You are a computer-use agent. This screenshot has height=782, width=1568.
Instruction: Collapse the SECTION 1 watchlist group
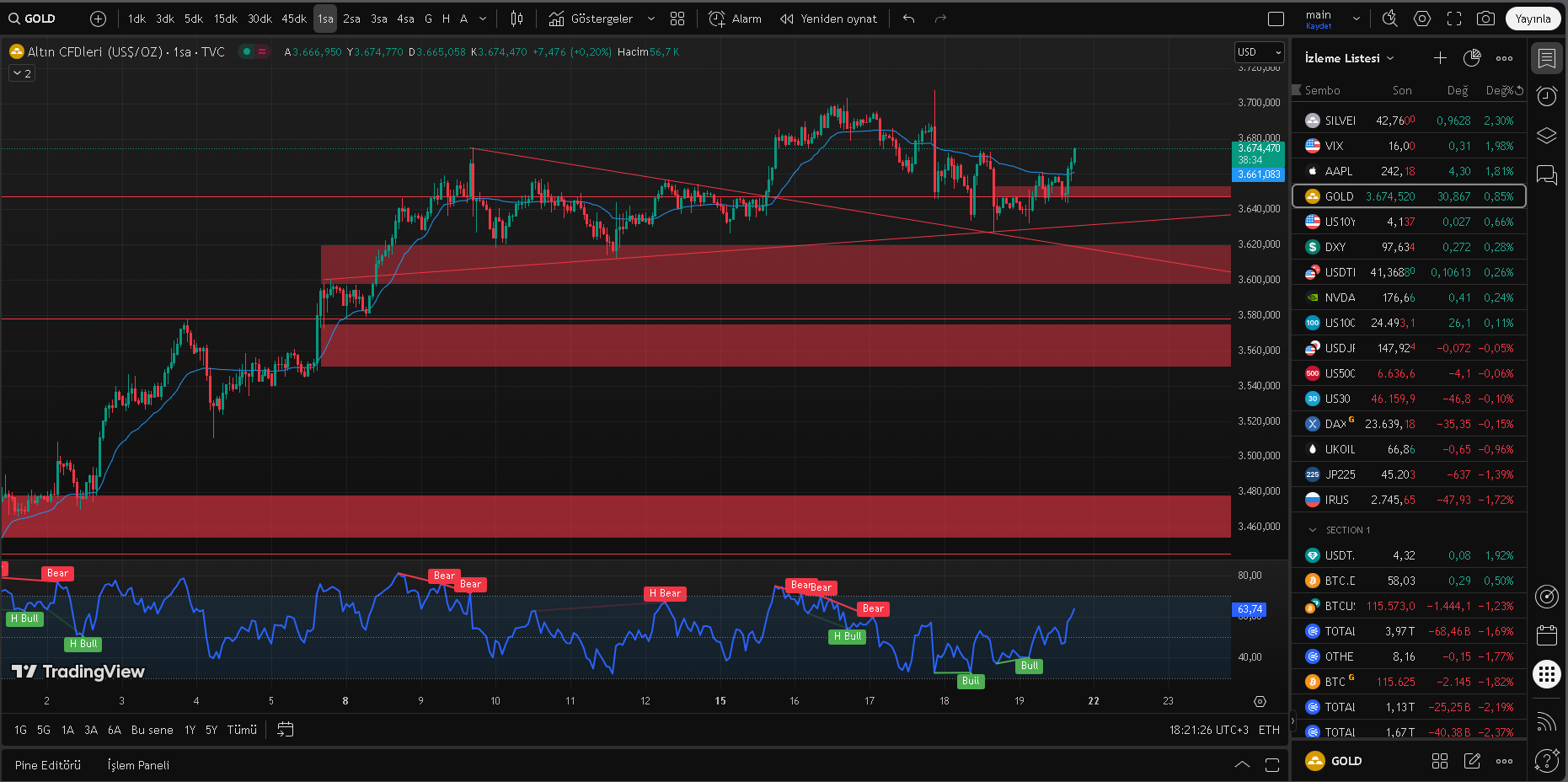pyautogui.click(x=1312, y=530)
